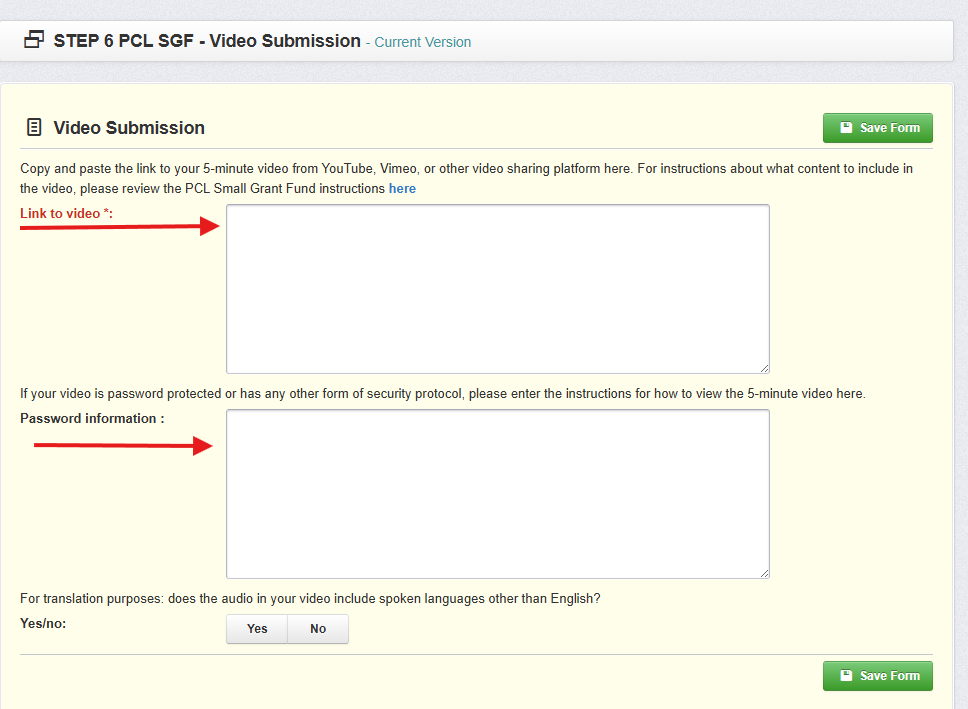Select Yes for non-English audio question
This screenshot has width=968, height=709.
pyautogui.click(x=257, y=629)
